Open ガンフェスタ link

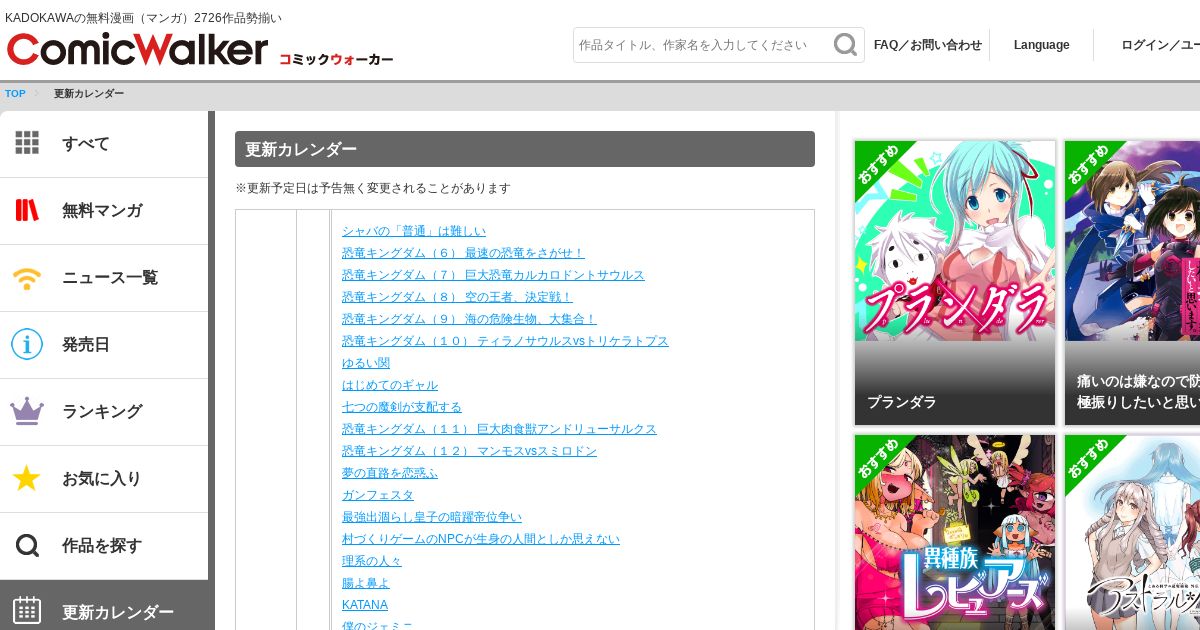pyautogui.click(x=378, y=495)
